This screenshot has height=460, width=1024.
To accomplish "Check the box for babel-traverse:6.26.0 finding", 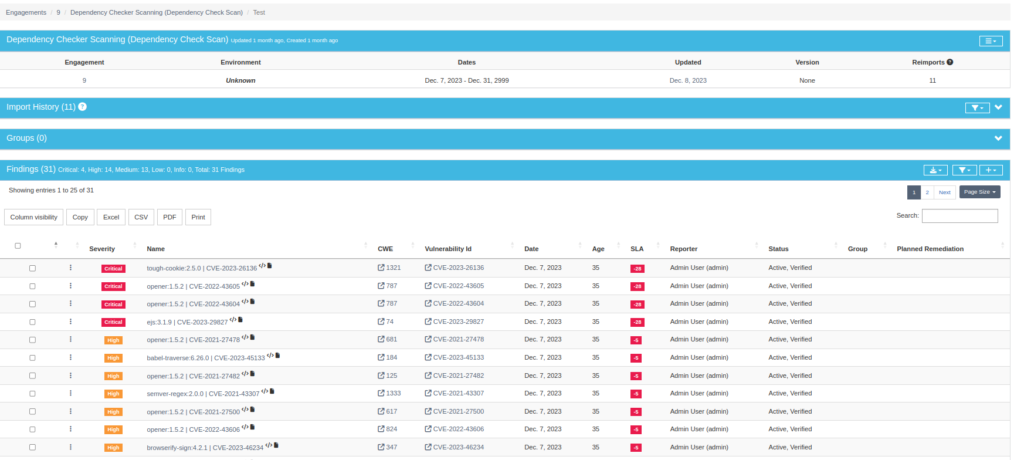I will 33,357.
